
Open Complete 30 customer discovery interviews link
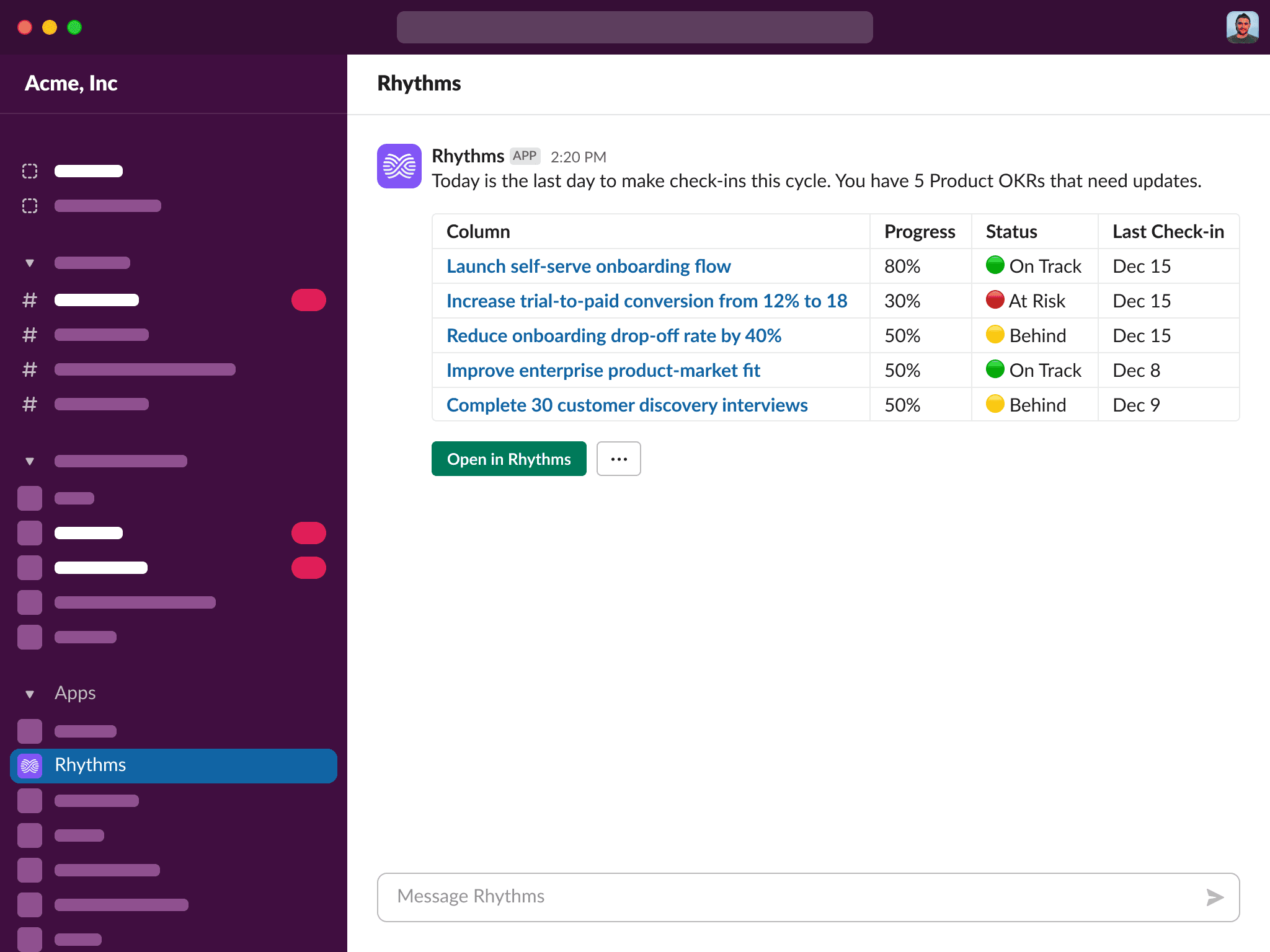coord(626,405)
